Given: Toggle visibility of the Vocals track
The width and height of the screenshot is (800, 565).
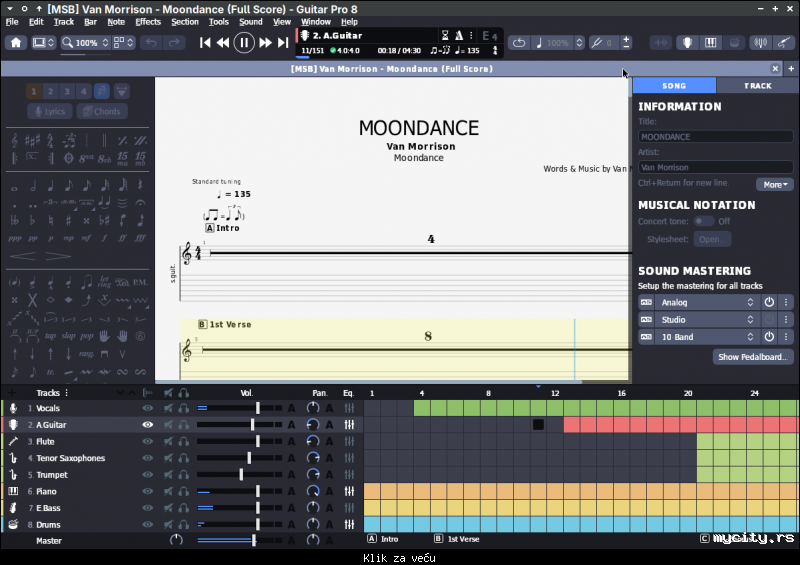Looking at the screenshot, I should 148,408.
